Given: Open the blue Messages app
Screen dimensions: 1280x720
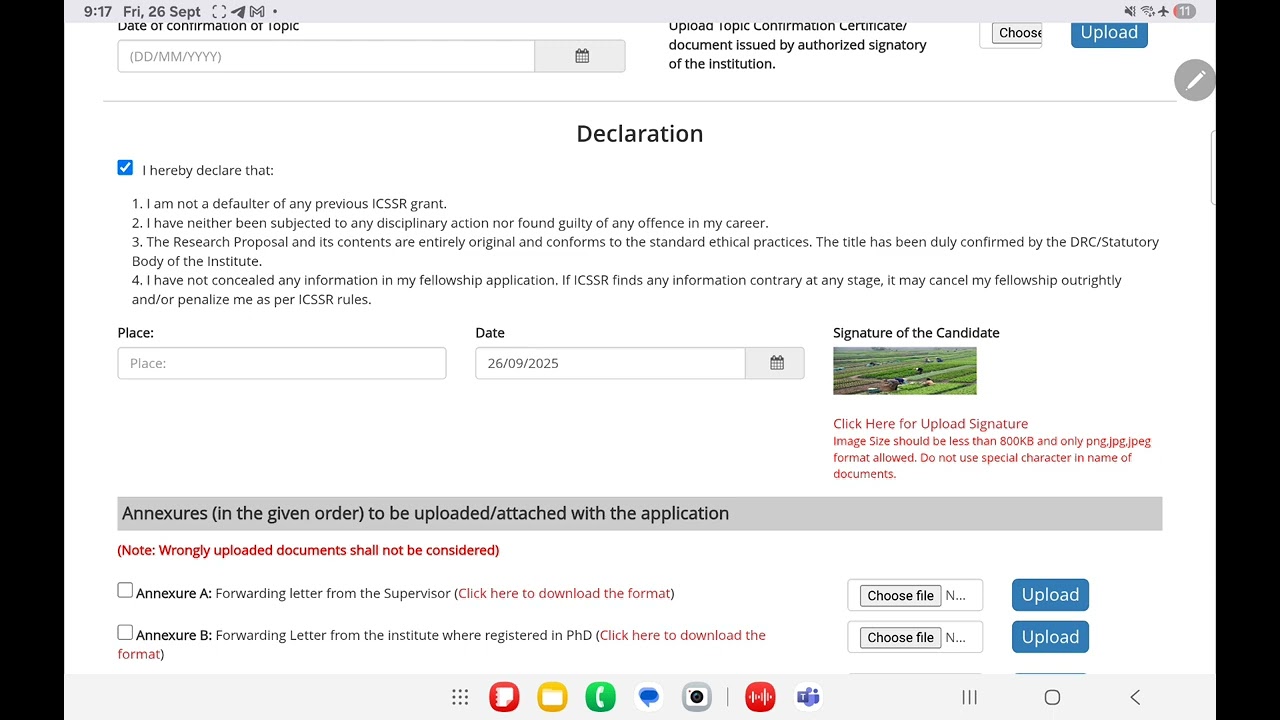Looking at the screenshot, I should tap(649, 697).
